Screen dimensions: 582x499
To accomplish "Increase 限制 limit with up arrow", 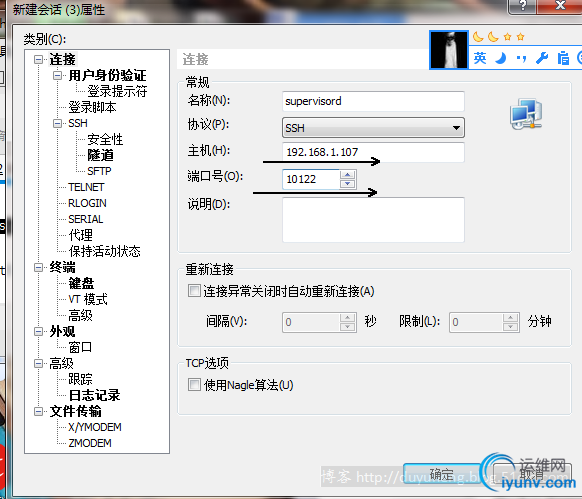I will tap(511, 317).
